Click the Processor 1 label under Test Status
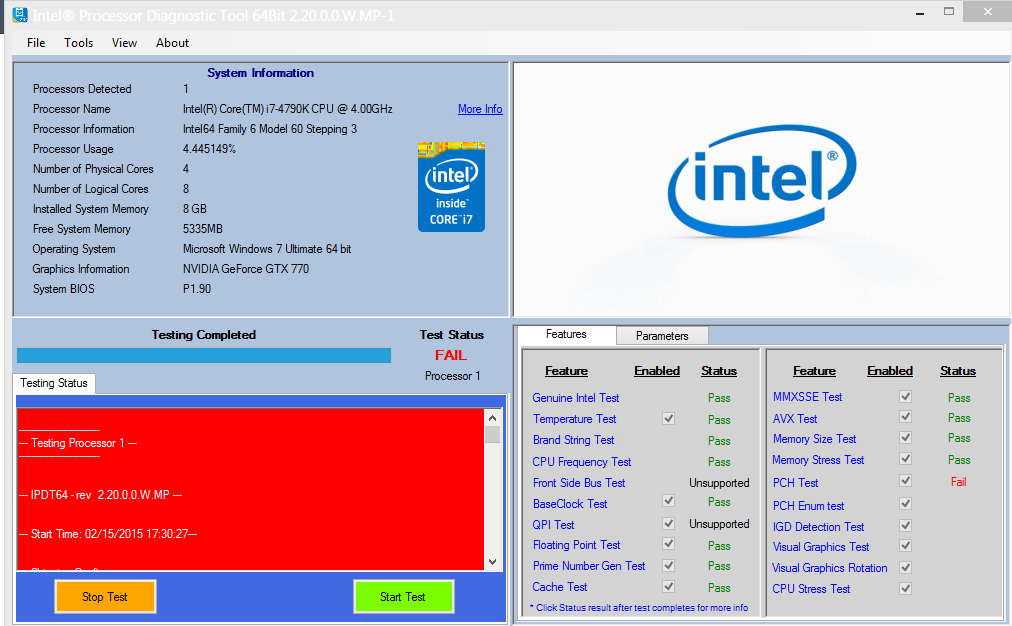Viewport: 1012px width, 626px height. tap(452, 376)
